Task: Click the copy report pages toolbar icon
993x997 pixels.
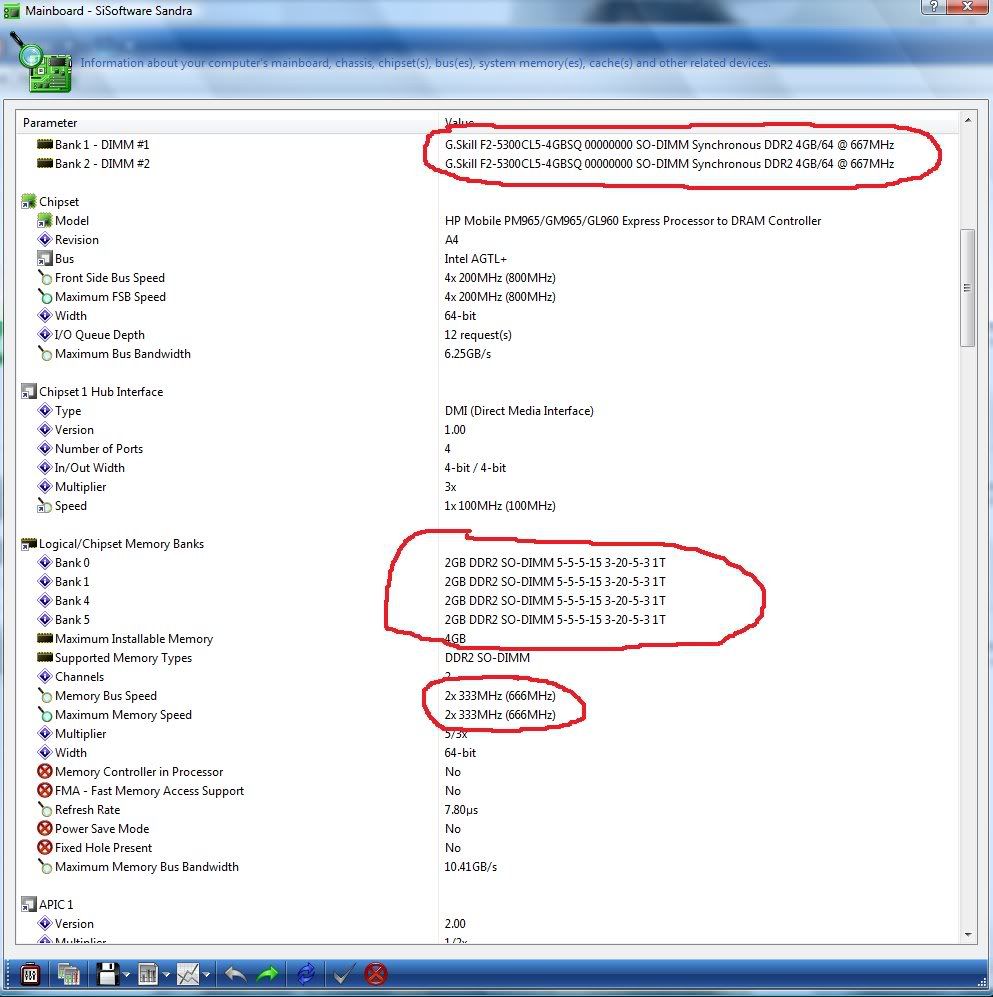Action: (68, 974)
